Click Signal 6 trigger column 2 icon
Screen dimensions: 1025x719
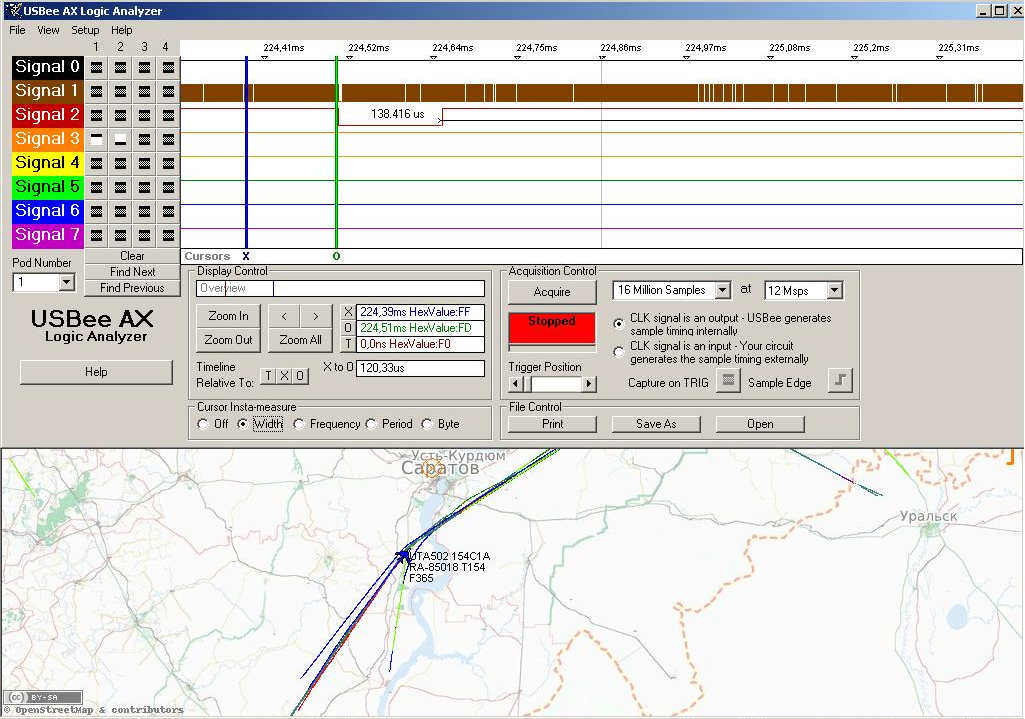pyautogui.click(x=120, y=211)
